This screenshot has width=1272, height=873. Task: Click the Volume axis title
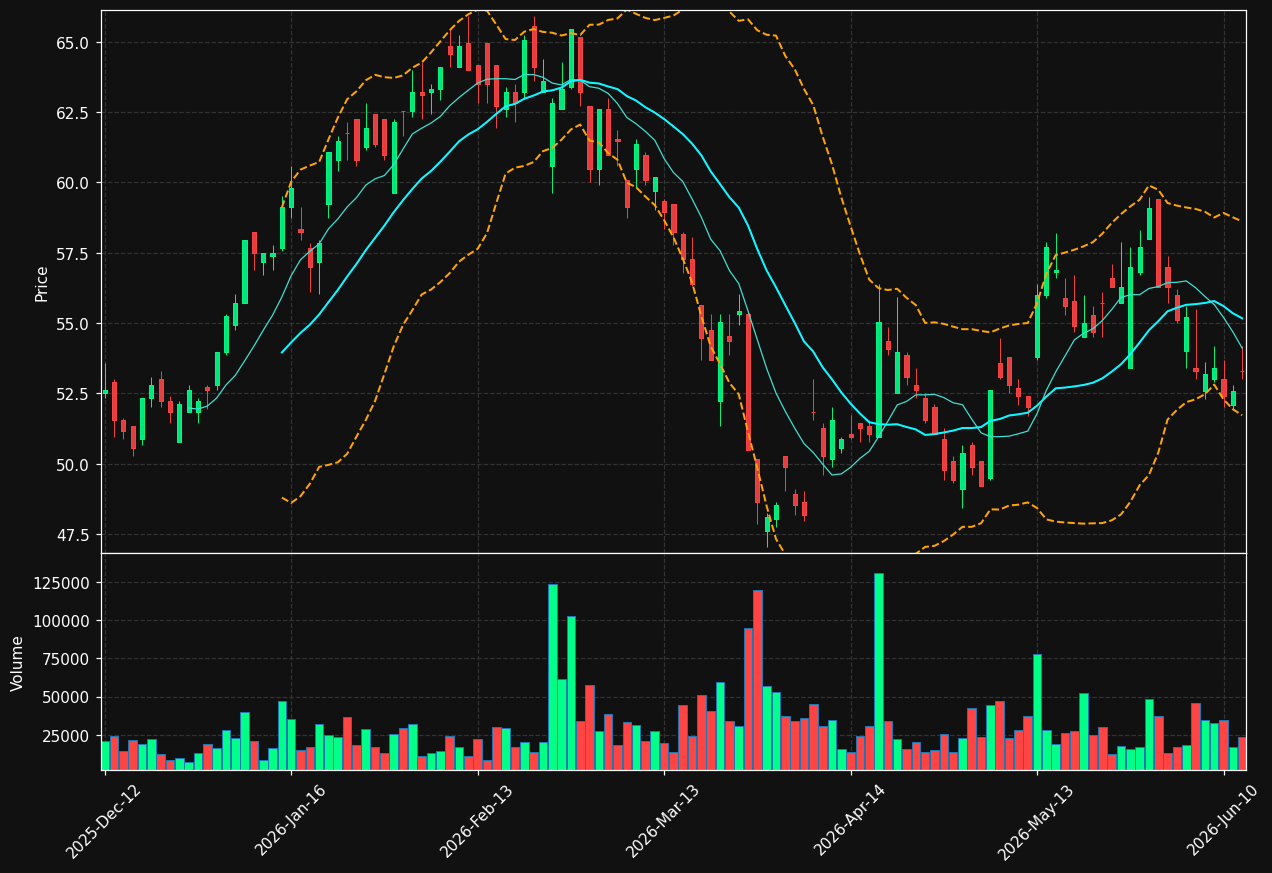(18, 662)
